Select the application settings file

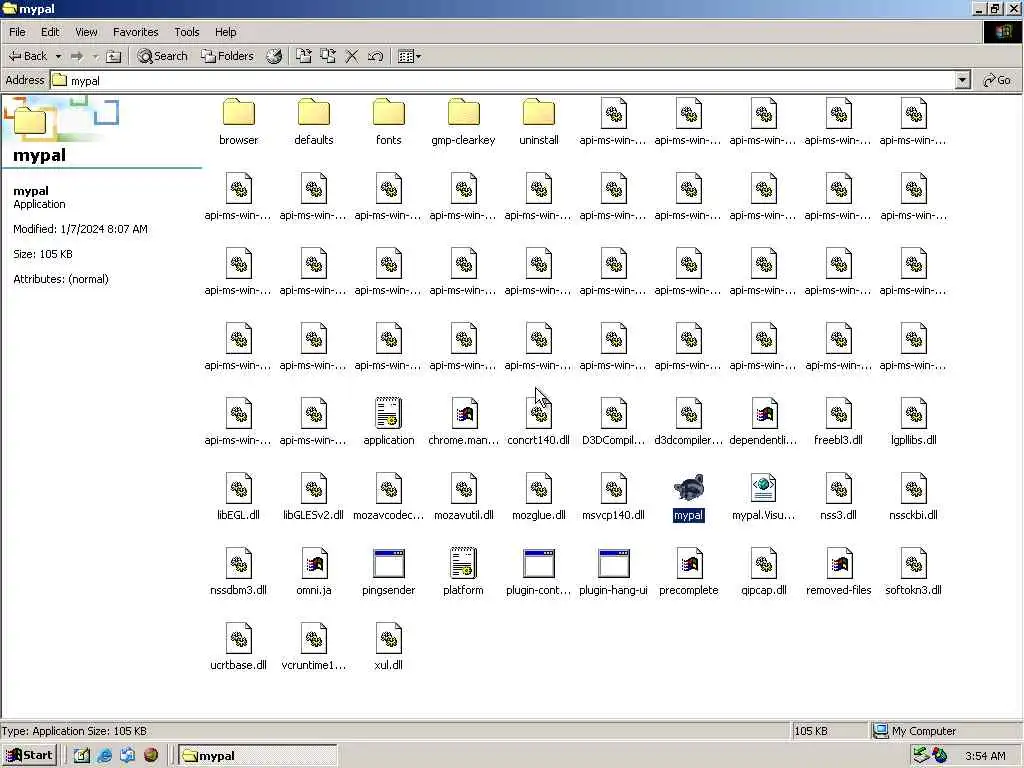point(389,422)
